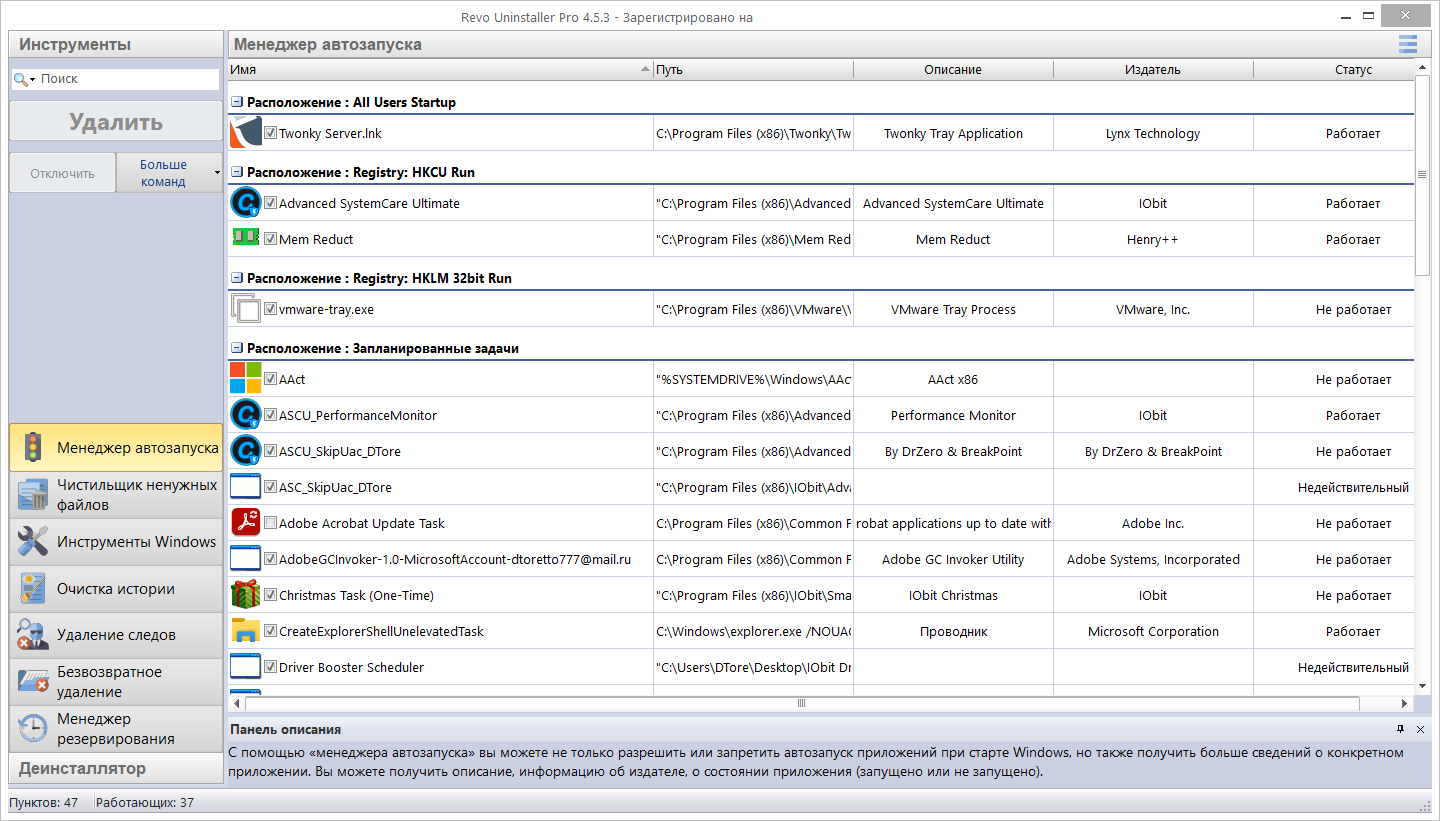Collapse the Запланированные задачи group
Viewport: 1440px width, 821px height.
[x=237, y=348]
